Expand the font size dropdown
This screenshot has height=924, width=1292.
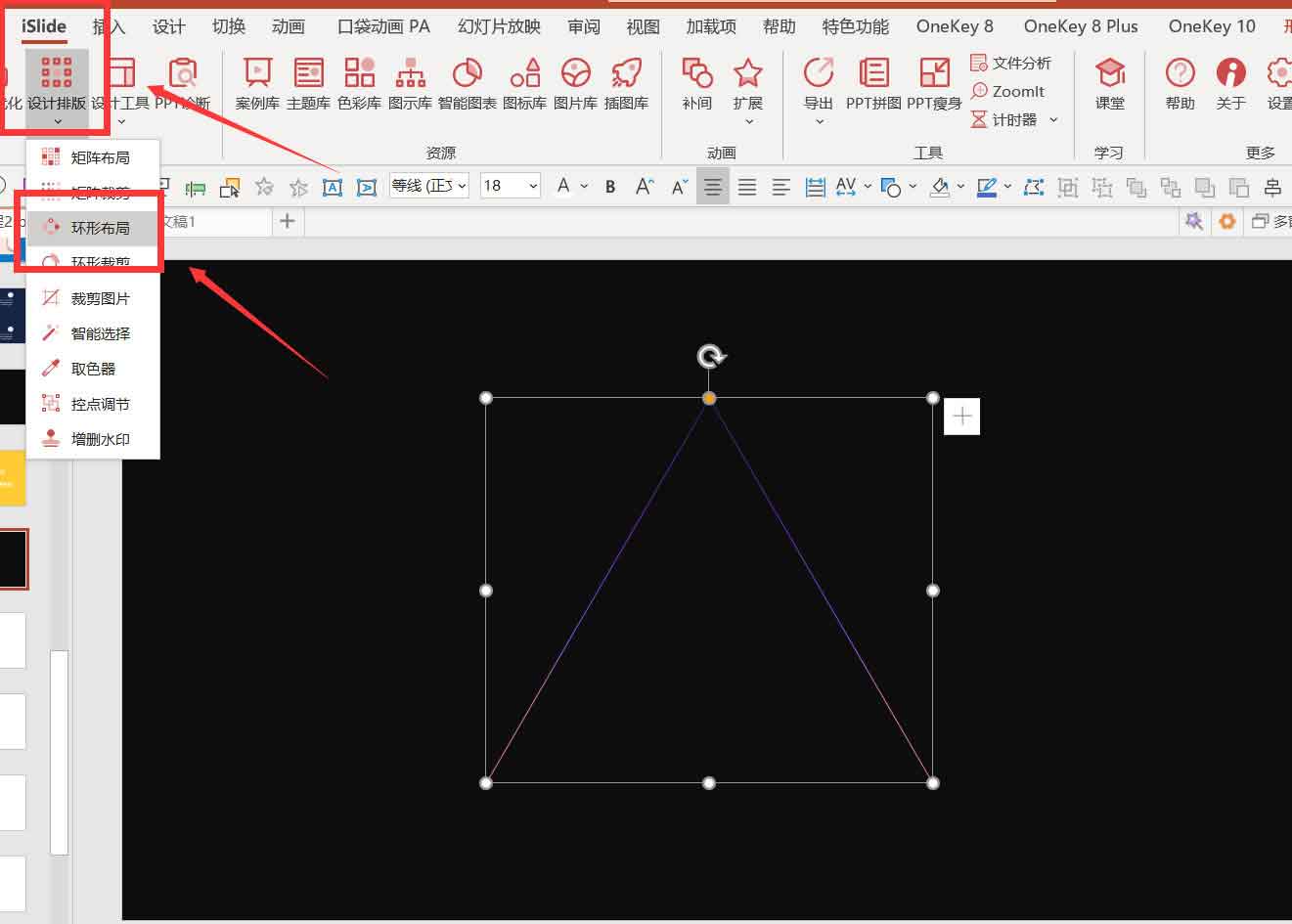point(533,186)
